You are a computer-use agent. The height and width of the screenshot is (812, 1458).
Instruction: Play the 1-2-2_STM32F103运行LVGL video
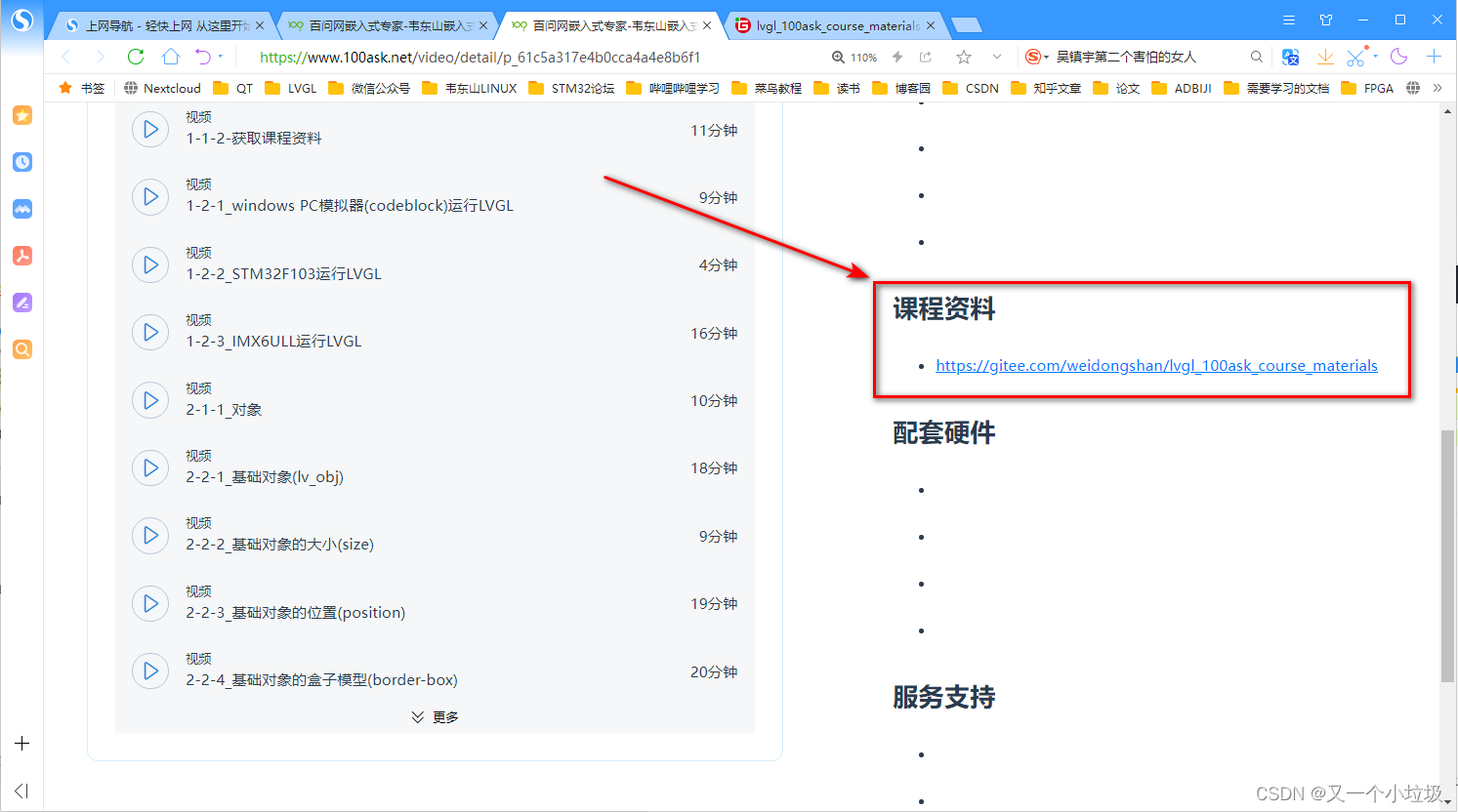[150, 264]
